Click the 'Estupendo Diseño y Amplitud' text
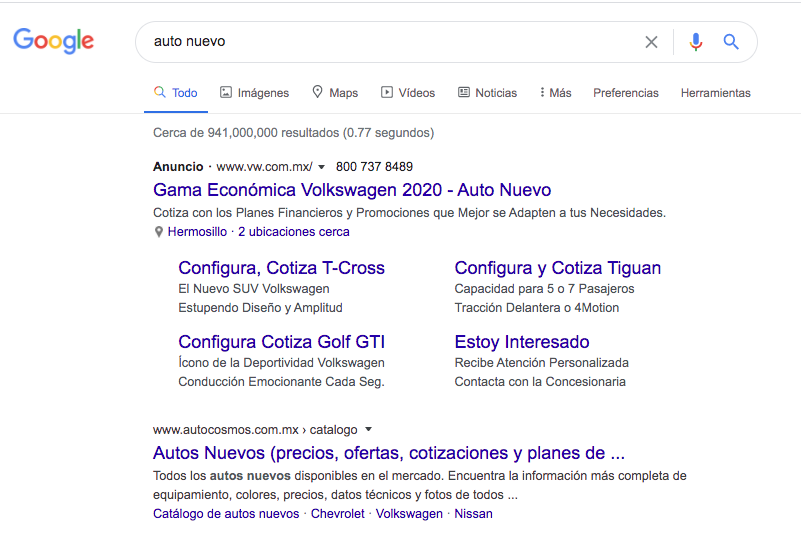The width and height of the screenshot is (801, 549). [261, 308]
